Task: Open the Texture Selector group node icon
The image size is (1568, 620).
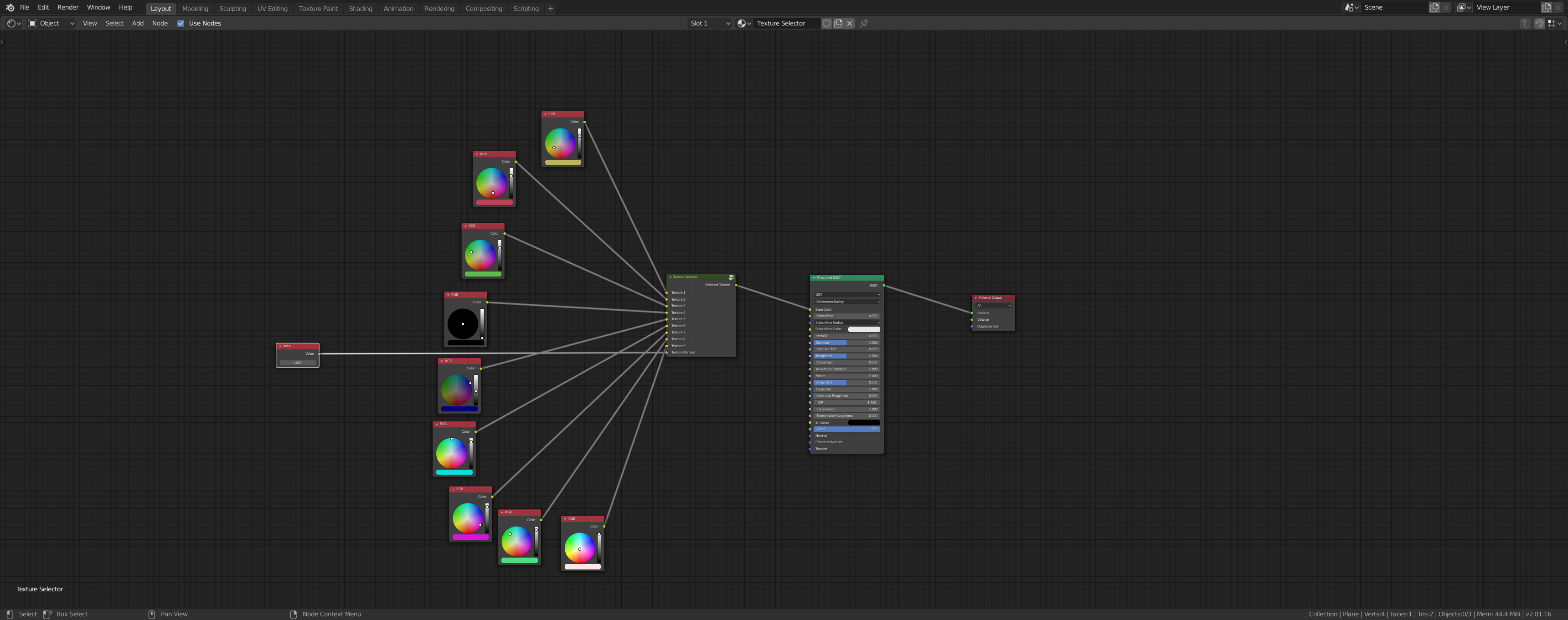Action: pyautogui.click(x=731, y=277)
